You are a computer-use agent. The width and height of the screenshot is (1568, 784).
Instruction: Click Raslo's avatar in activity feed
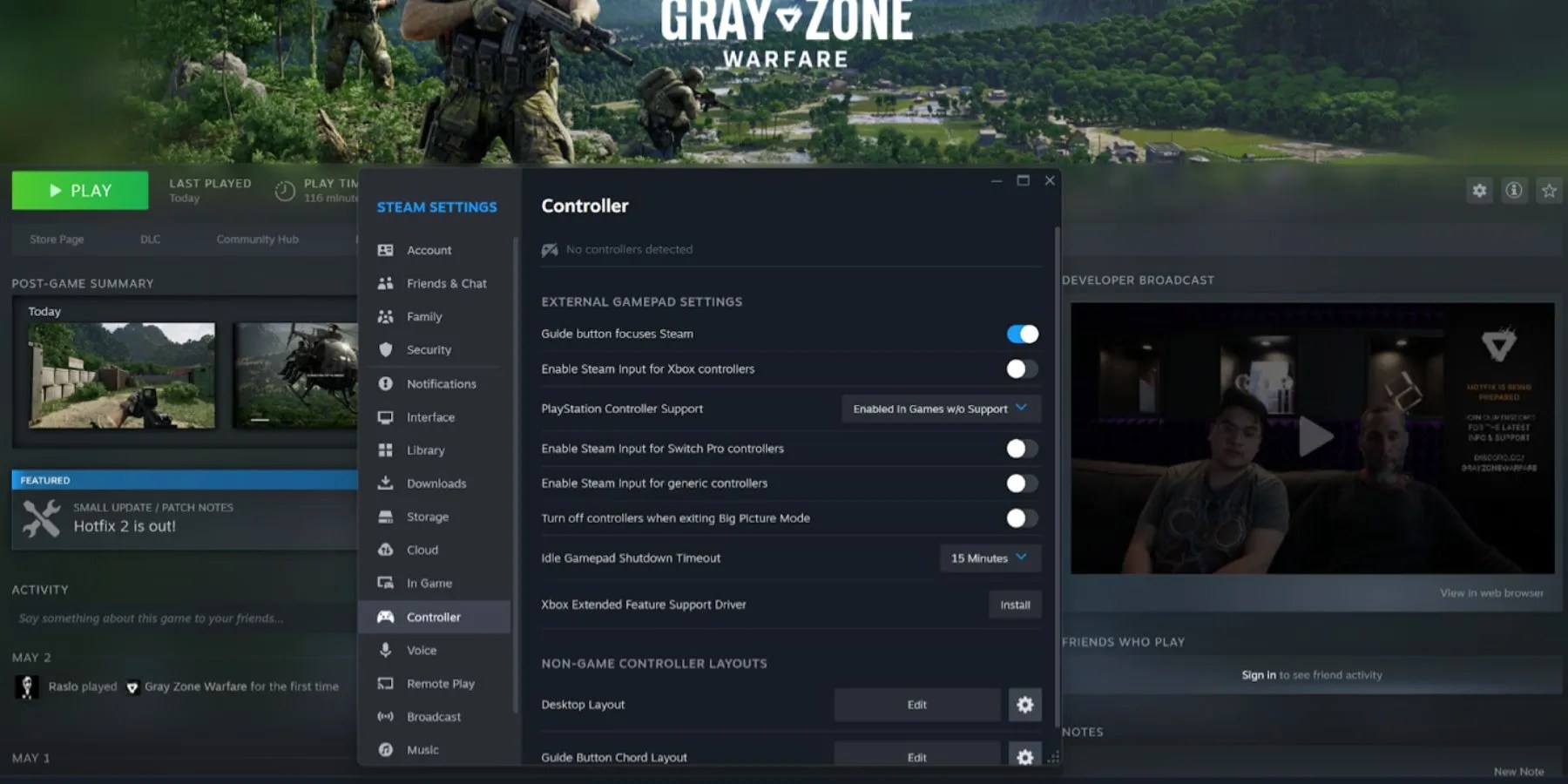tap(27, 686)
